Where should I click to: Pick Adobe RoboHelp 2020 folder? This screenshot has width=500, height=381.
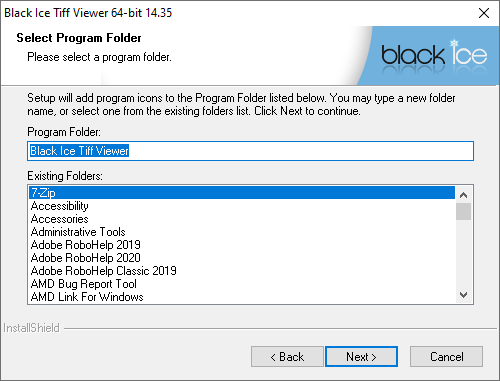point(242,258)
